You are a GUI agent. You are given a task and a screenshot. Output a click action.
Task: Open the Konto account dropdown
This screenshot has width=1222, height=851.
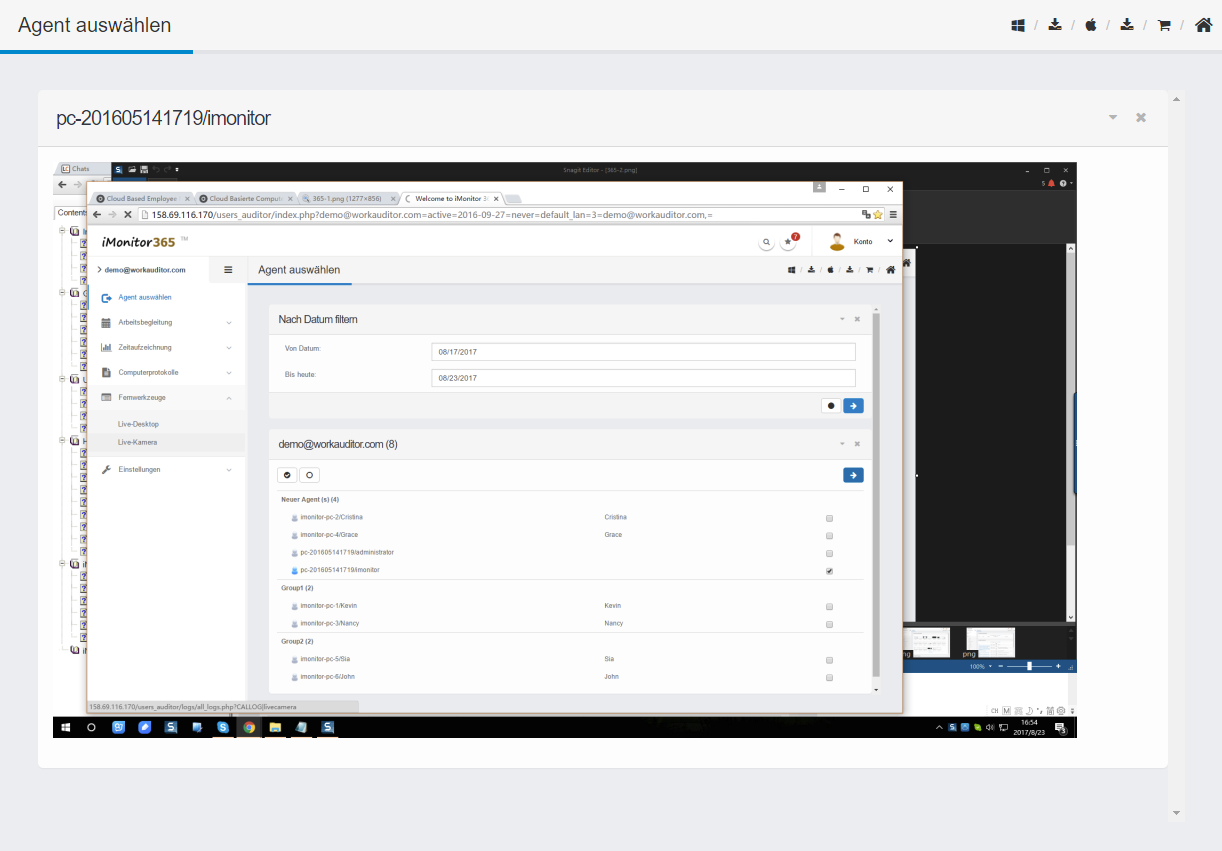pos(861,242)
